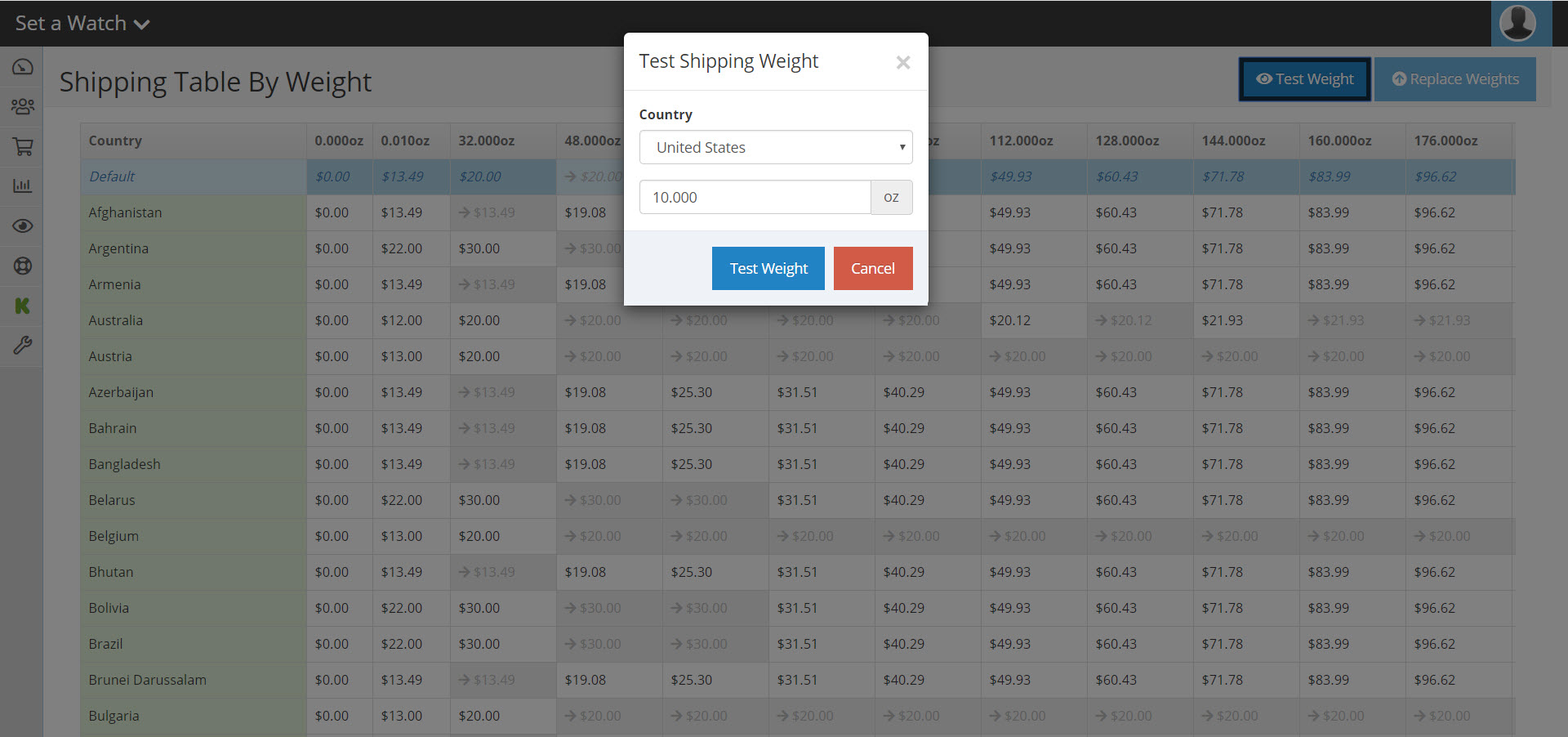Click the Test Weight button in page header
Screen dimensions: 1568x737
1304,79
